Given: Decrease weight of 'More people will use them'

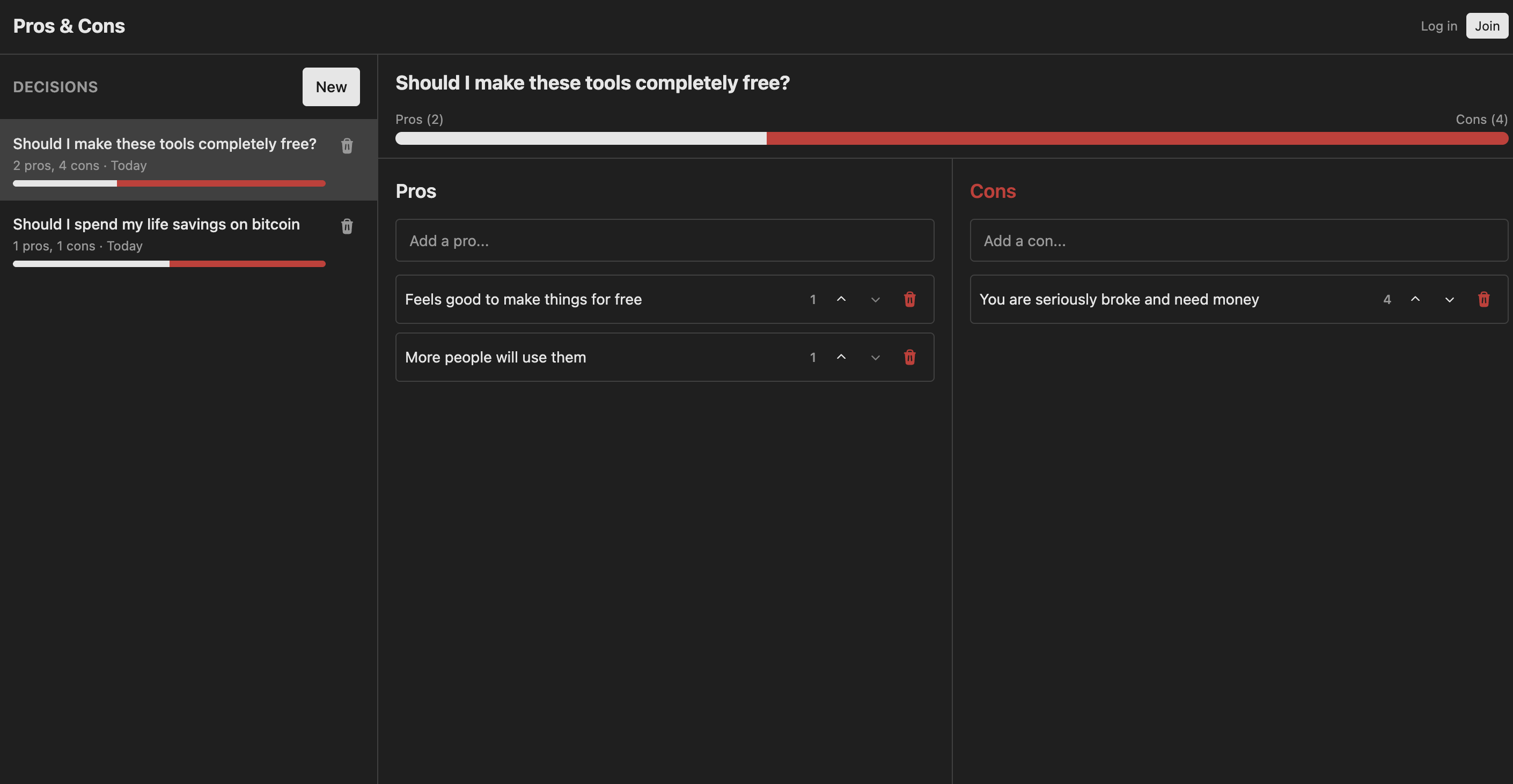Looking at the screenshot, I should pyautogui.click(x=875, y=357).
